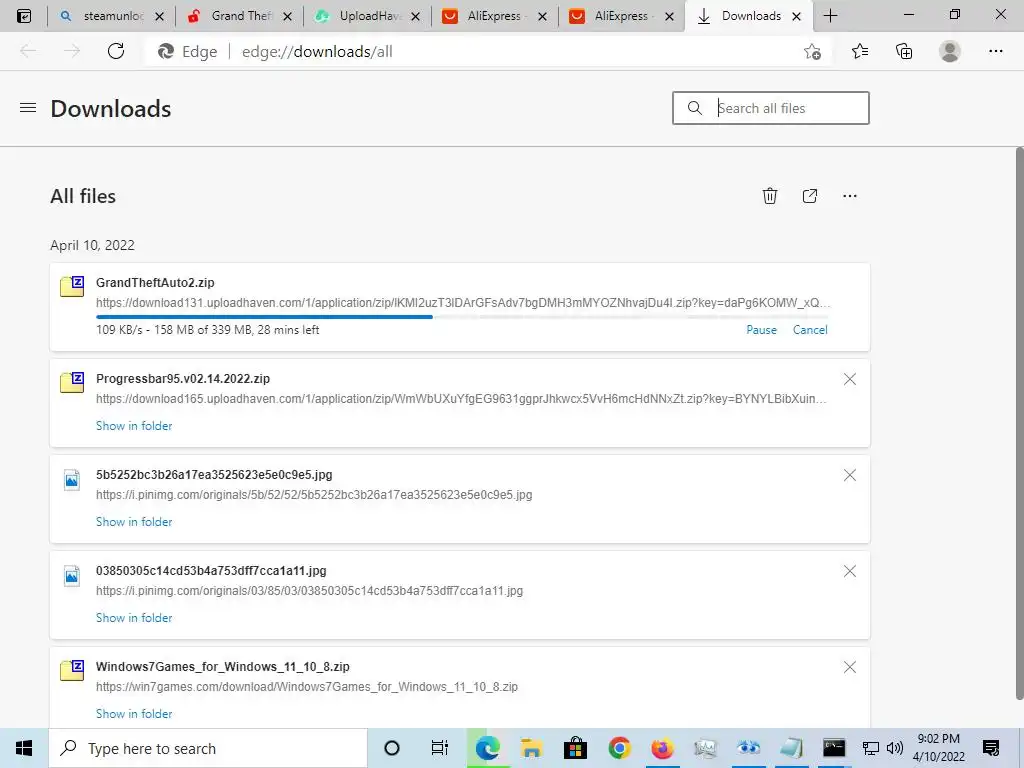Close the Grand Theft tab
The height and width of the screenshot is (768, 1024).
pos(287,17)
